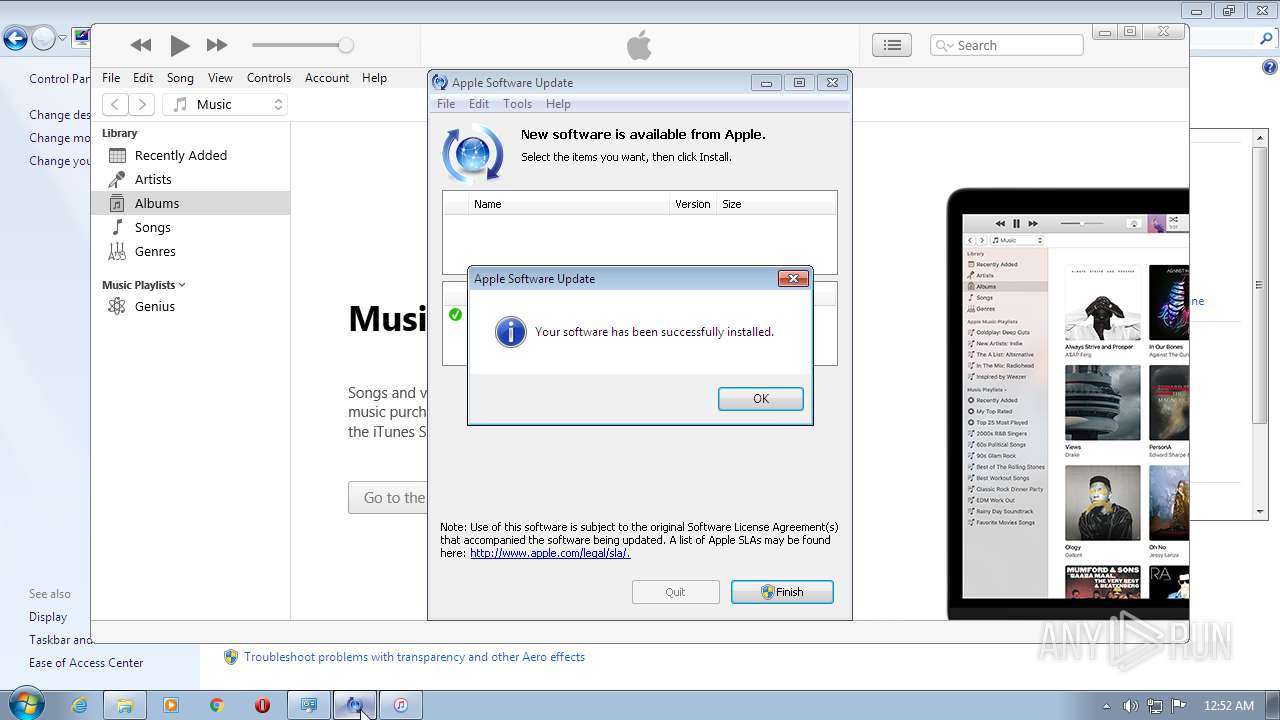Open Display link in See also
1280x720 pixels.
[48, 617]
